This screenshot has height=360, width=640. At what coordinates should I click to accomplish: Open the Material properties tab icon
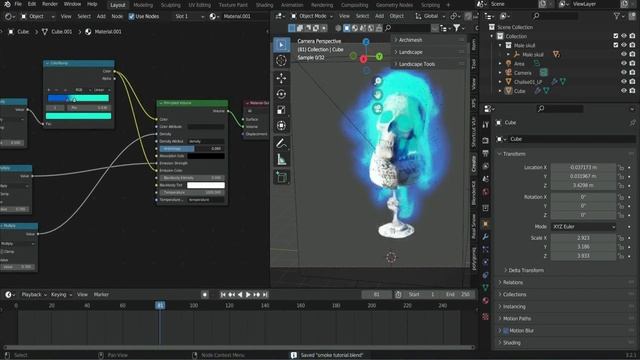(x=485, y=301)
